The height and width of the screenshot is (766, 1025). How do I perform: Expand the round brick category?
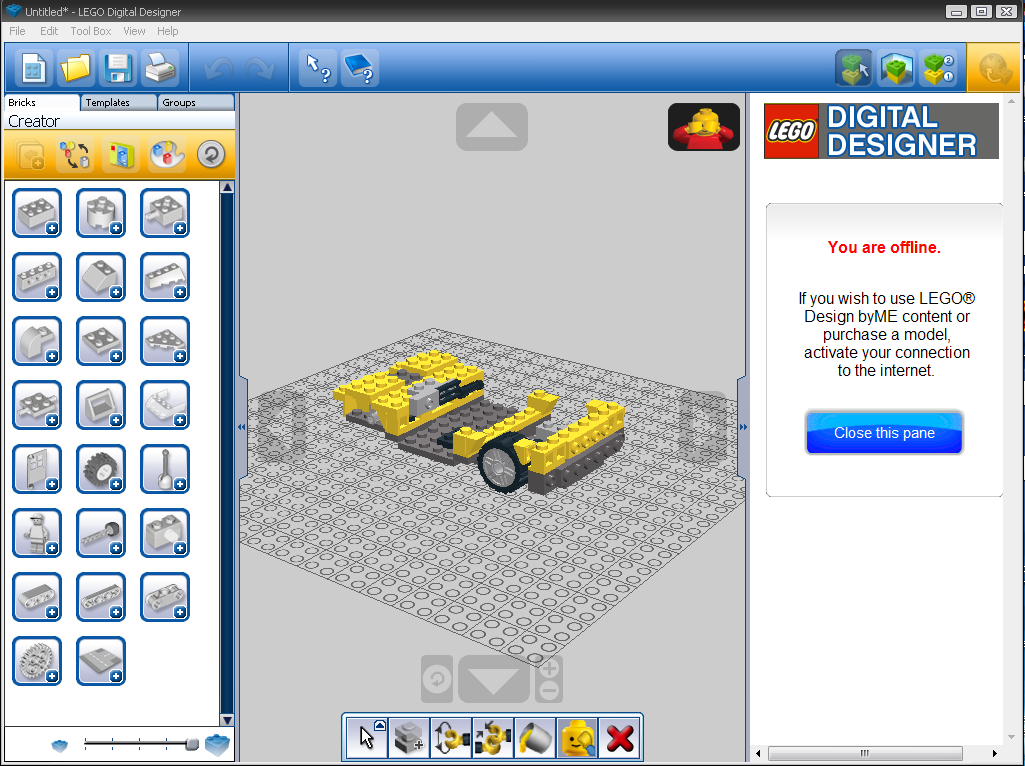tap(101, 213)
